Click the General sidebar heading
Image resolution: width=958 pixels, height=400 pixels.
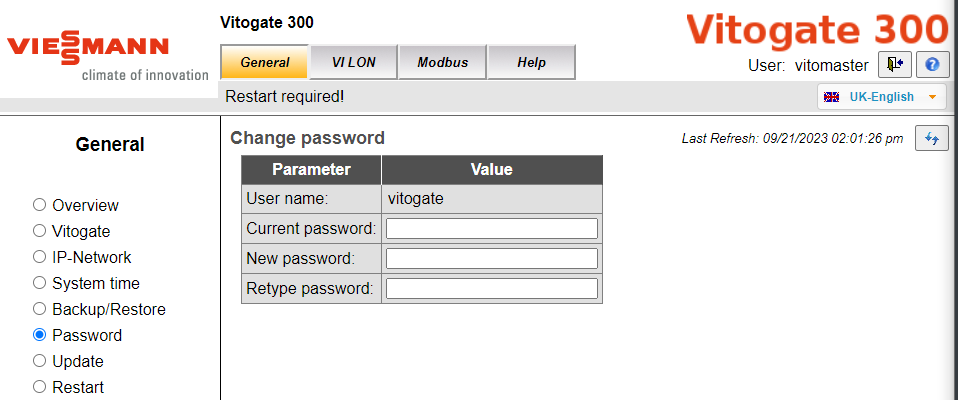[x=110, y=145]
